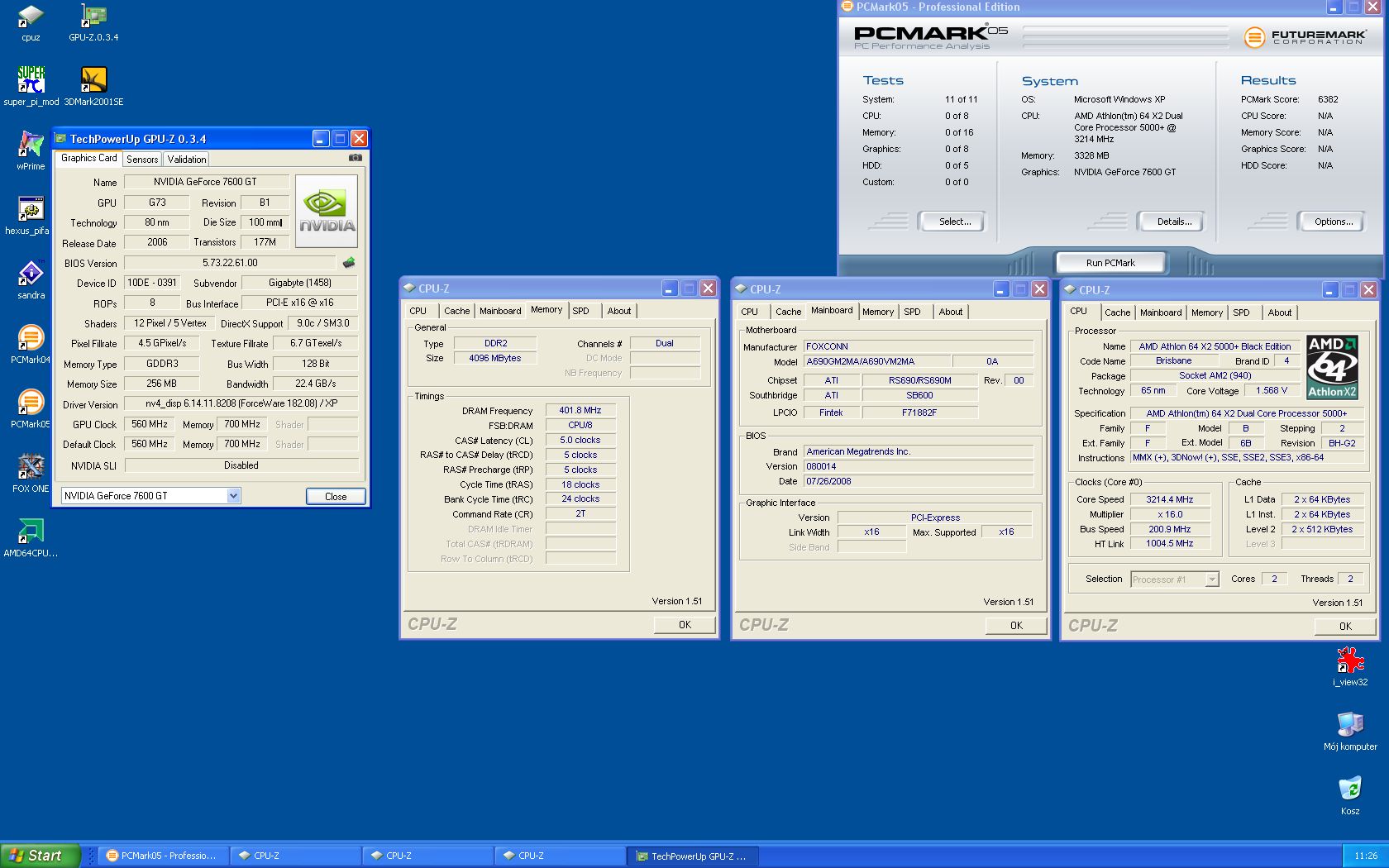Click the GPU-Z BIOS save chip icon
The height and width of the screenshot is (868, 1389).
point(349,263)
